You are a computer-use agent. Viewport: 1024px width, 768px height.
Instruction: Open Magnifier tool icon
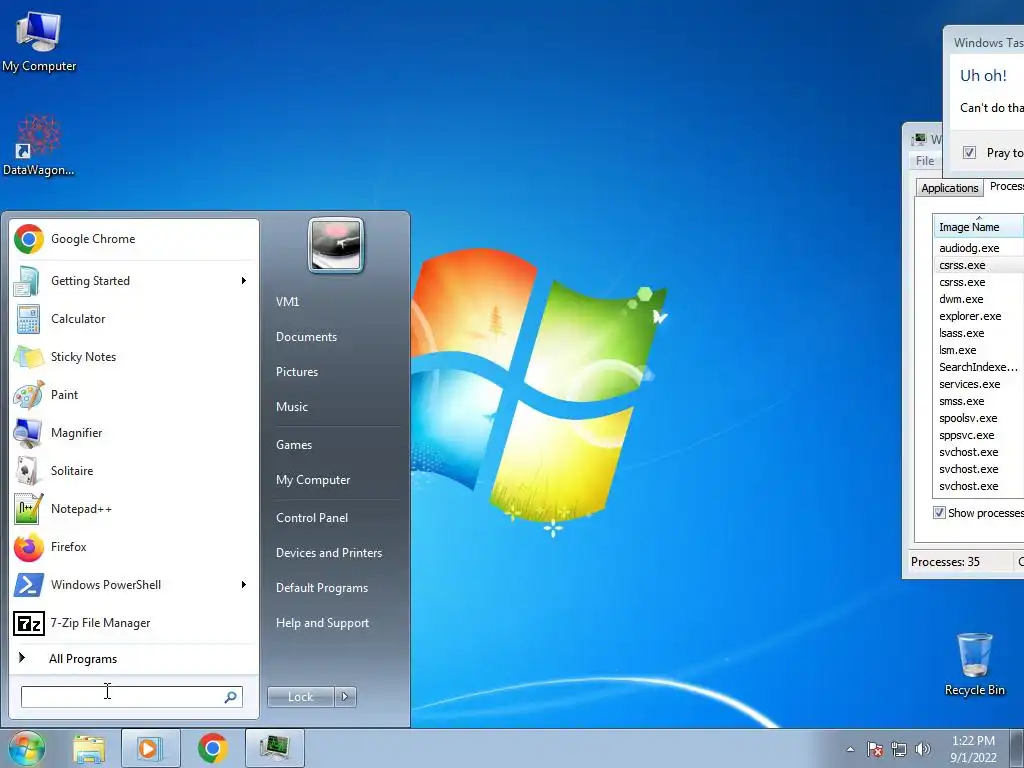[28, 433]
